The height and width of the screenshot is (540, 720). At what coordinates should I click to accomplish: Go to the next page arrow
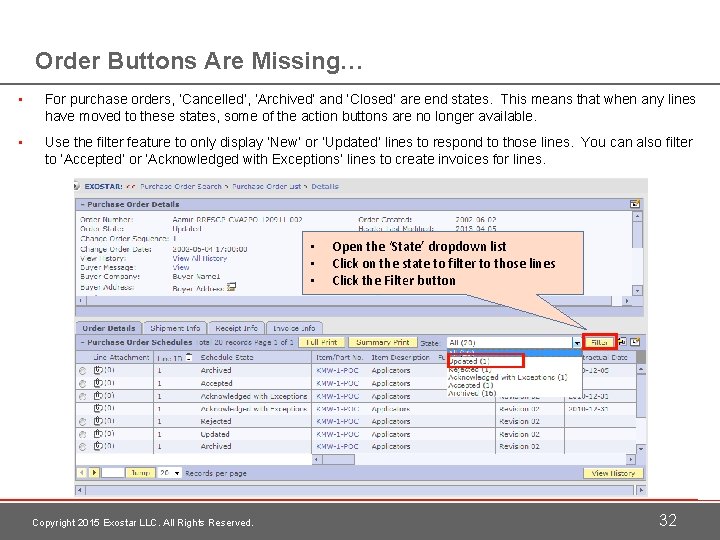[94, 472]
